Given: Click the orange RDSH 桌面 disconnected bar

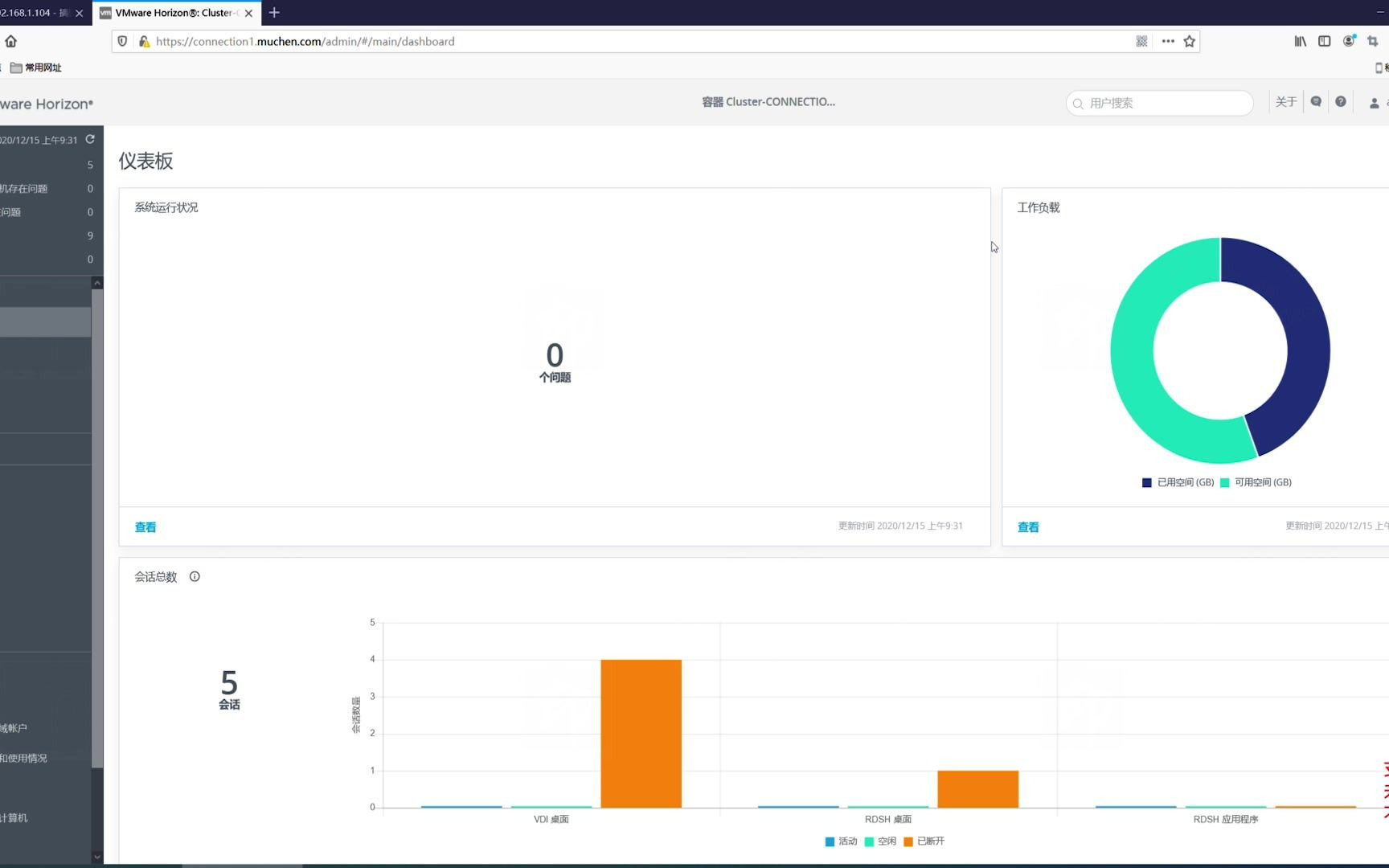Looking at the screenshot, I should pyautogui.click(x=978, y=789).
